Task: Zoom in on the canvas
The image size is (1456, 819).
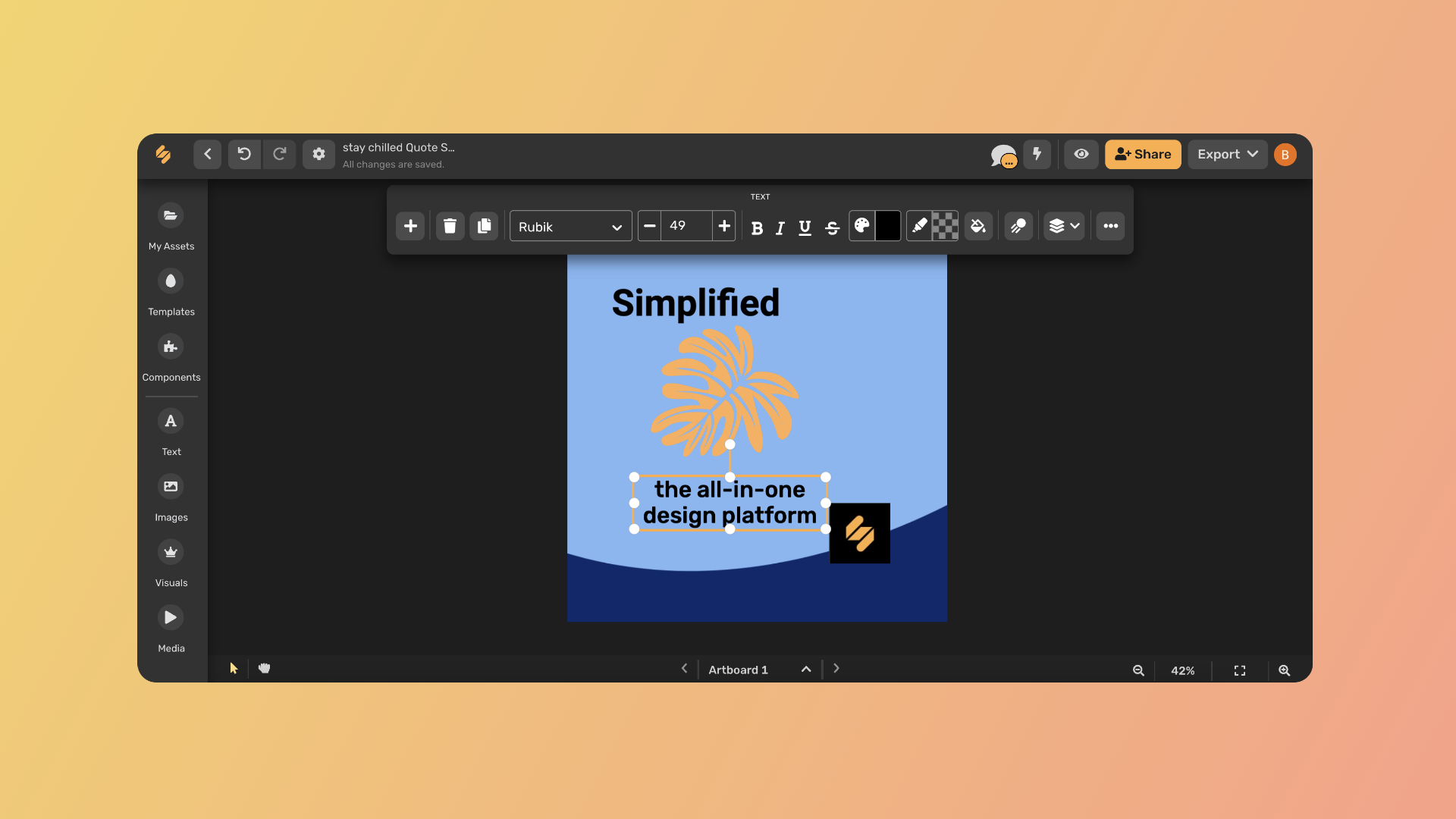Action: coord(1284,670)
